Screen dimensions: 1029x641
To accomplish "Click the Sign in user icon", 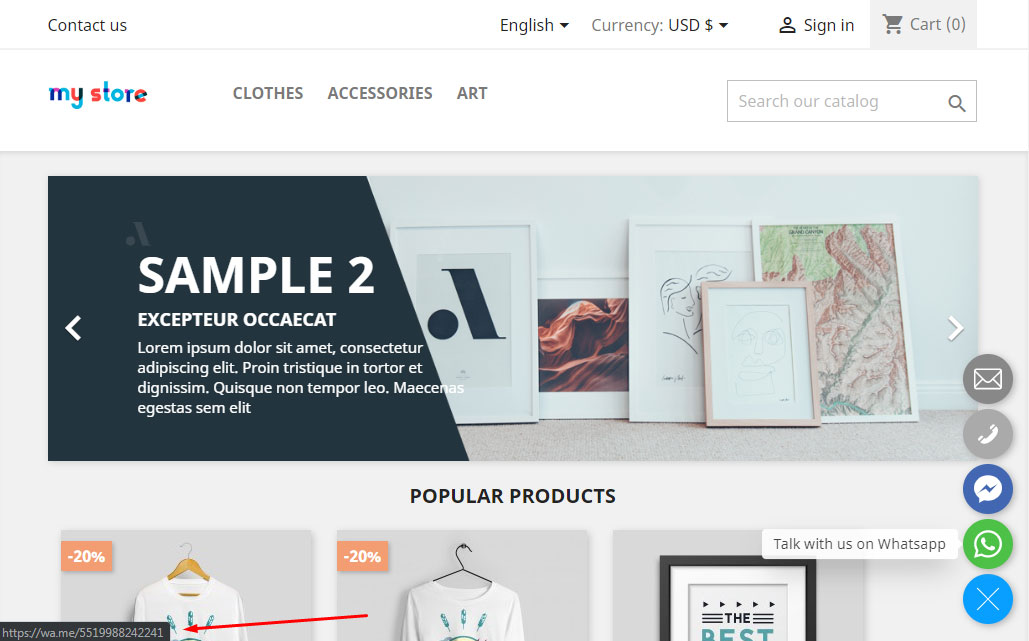I will pos(787,26).
